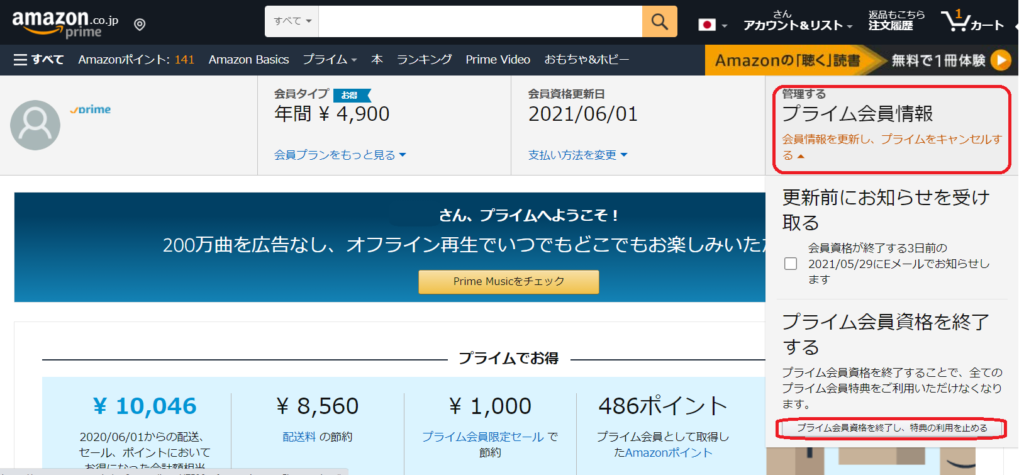Image resolution: width=1024 pixels, height=475 pixels.
Task: Open the hamburger すべて menu
Action: [39, 60]
